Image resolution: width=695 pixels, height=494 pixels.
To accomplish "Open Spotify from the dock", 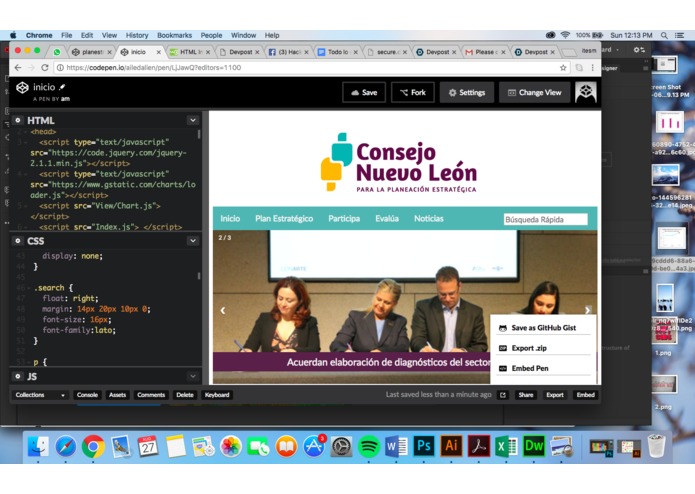I will [369, 446].
